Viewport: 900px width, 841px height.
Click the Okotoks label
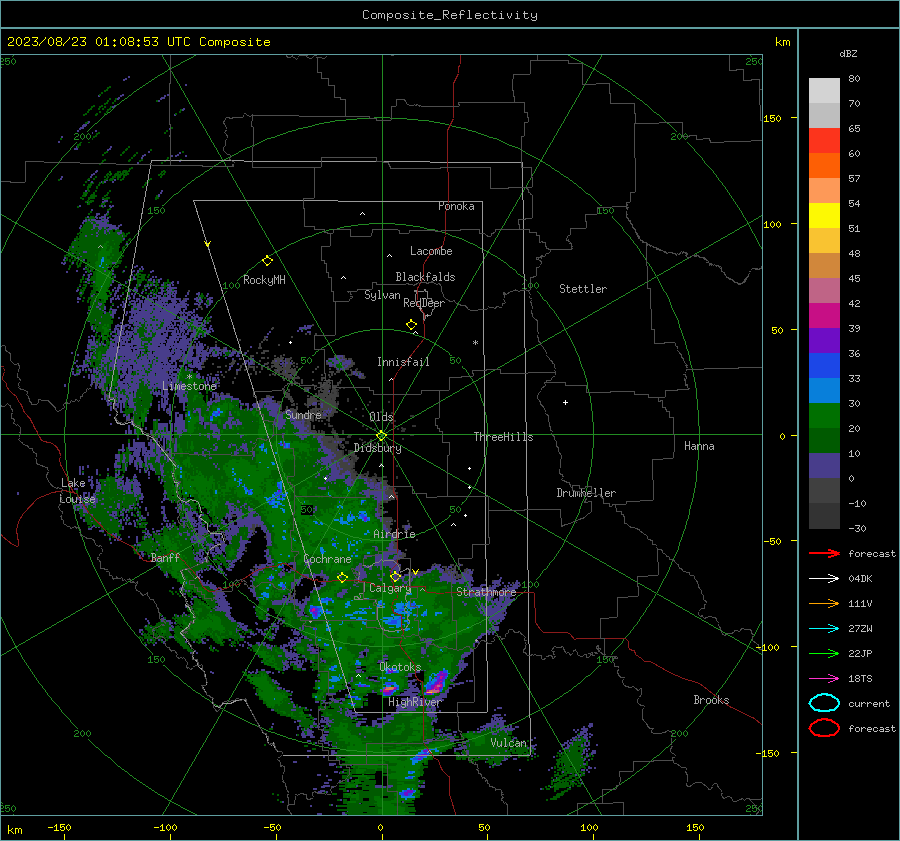(400, 667)
